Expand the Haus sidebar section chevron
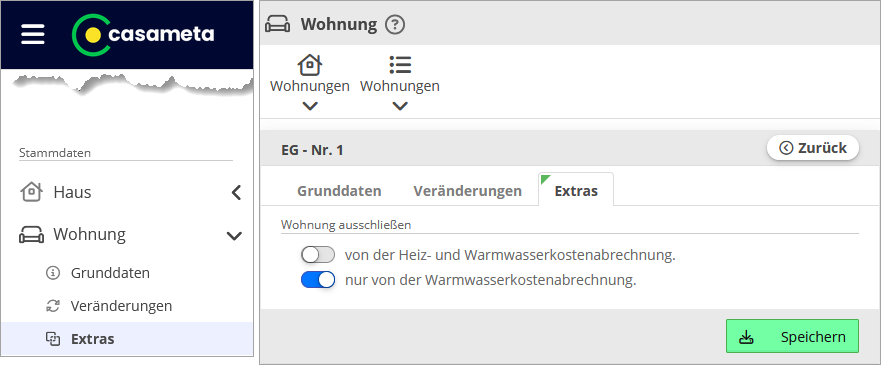 (237, 193)
